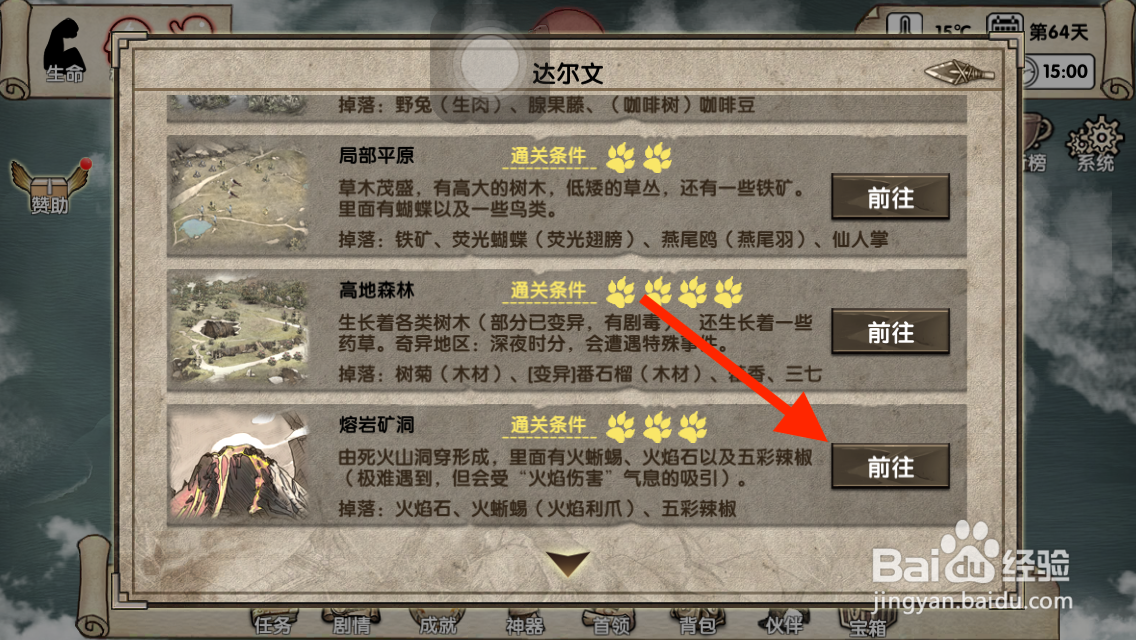Open the 伙伴 tab in the bottom bar

(x=783, y=623)
